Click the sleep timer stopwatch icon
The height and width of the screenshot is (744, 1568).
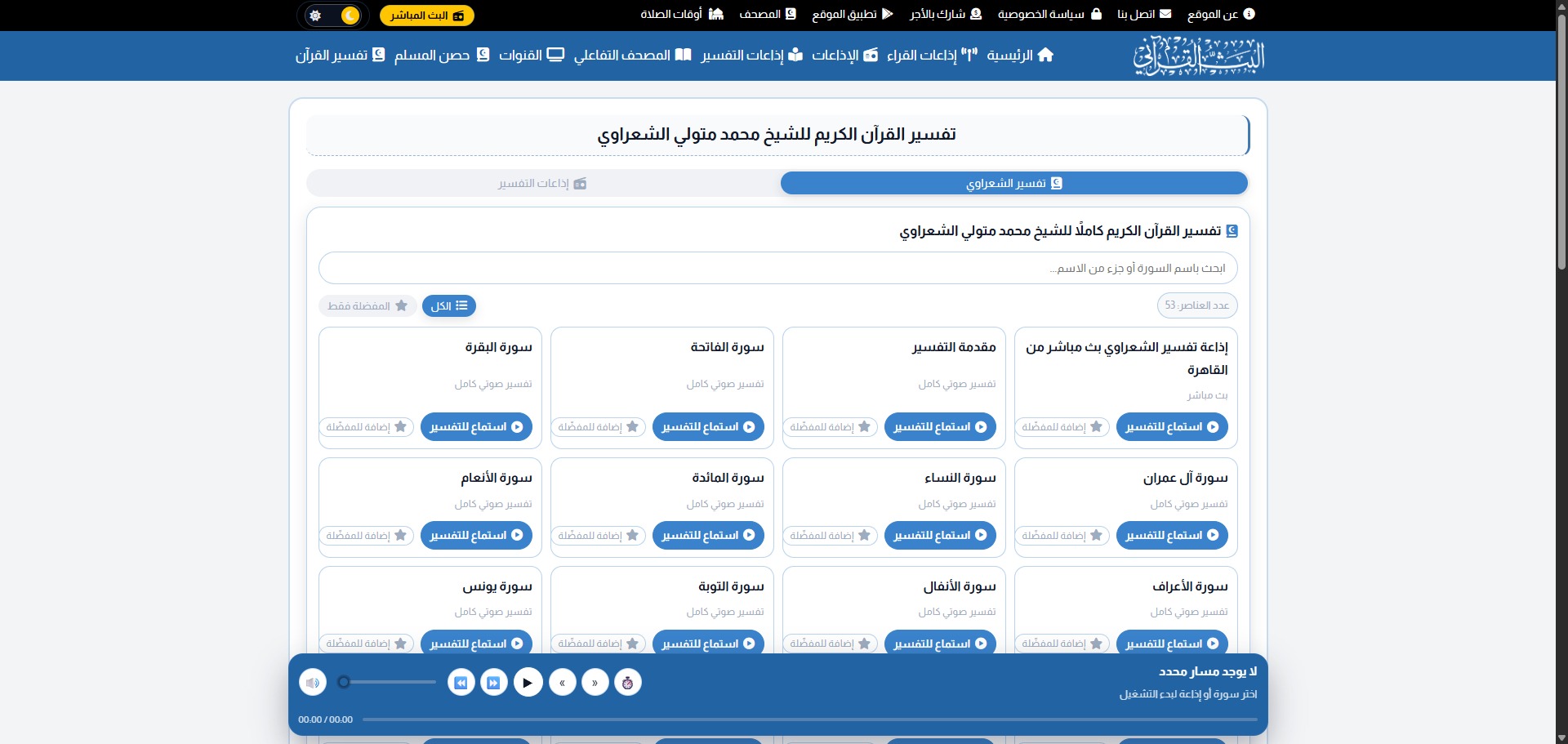click(x=627, y=682)
